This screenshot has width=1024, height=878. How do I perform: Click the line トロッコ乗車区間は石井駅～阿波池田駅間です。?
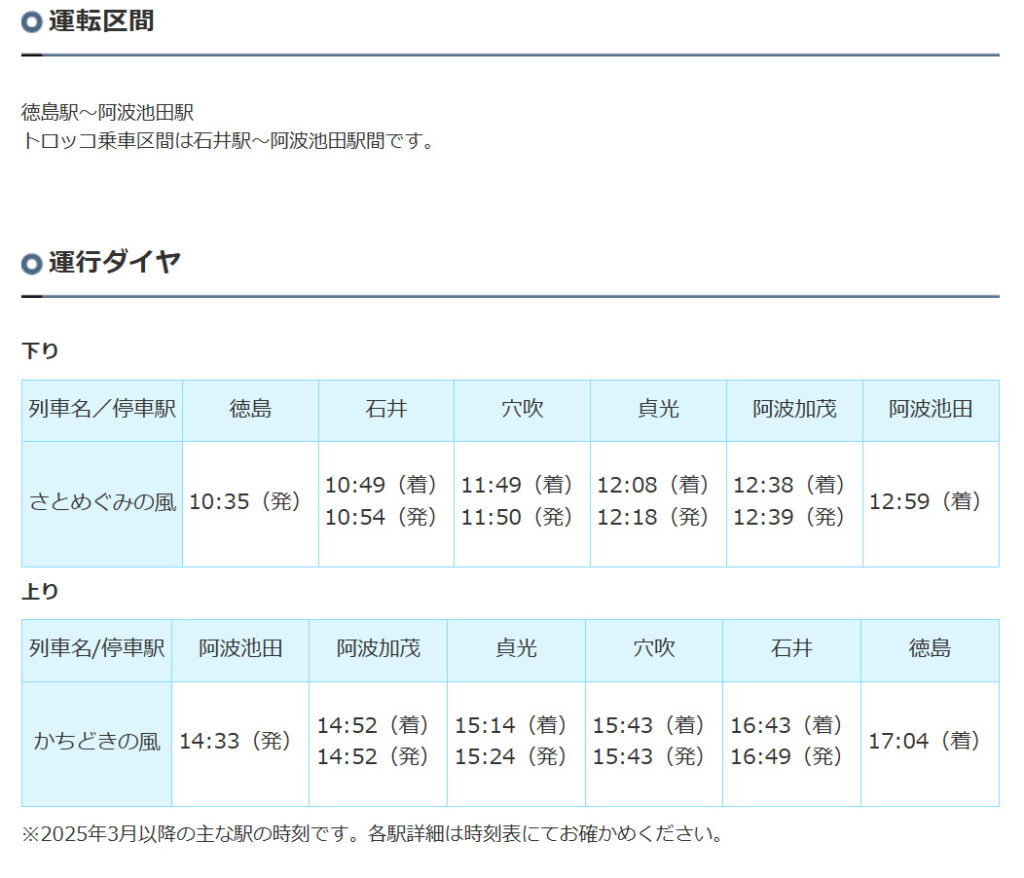click(x=229, y=140)
